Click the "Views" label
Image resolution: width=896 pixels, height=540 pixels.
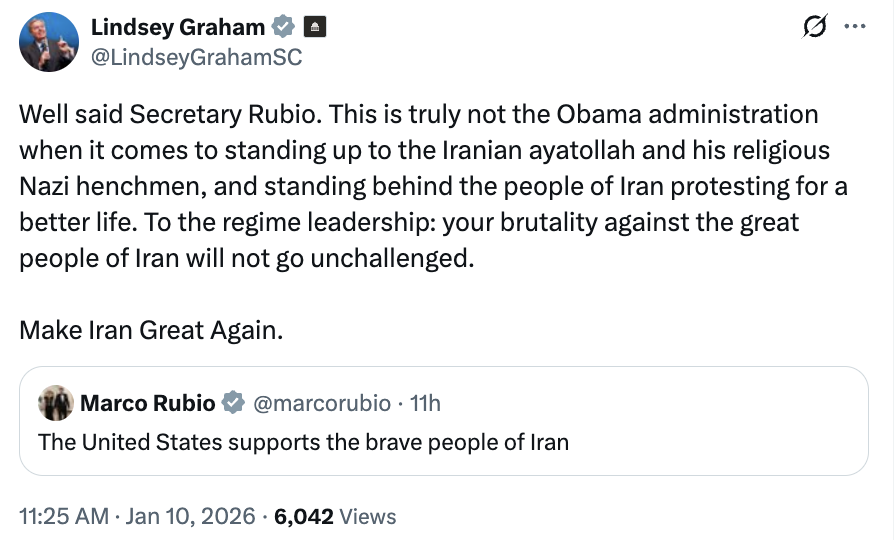pyautogui.click(x=368, y=517)
